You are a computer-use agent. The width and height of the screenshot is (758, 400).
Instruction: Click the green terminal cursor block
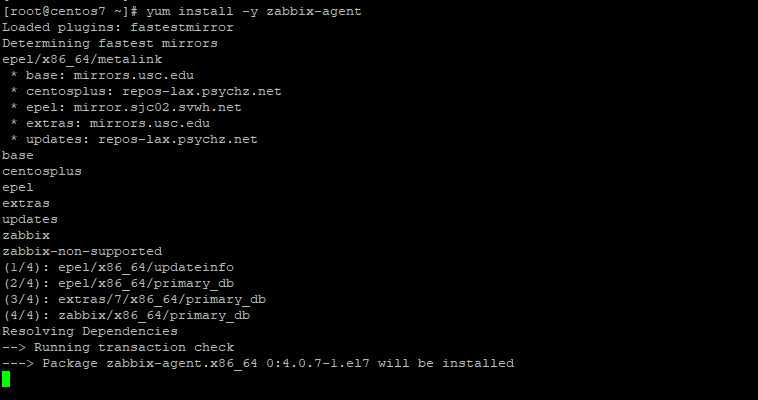point(6,379)
